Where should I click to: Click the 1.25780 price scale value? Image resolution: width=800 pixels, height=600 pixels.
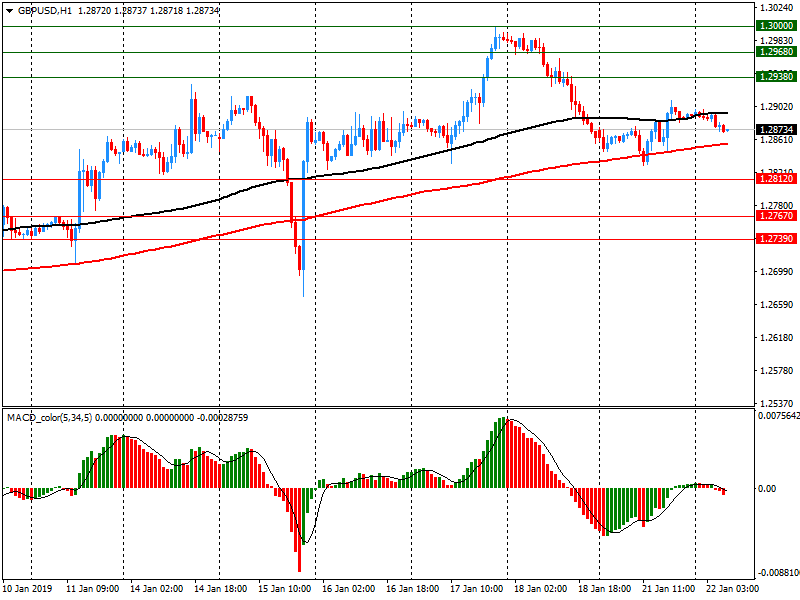(777, 371)
